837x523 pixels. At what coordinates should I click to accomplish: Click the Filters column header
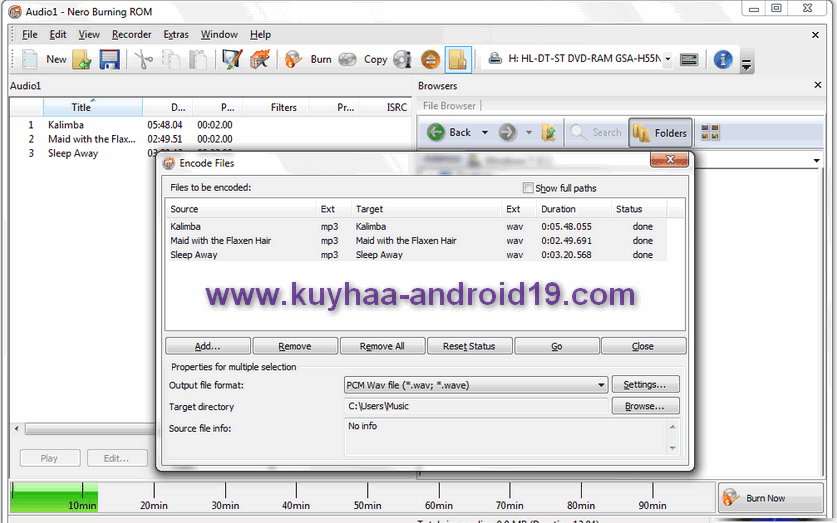coord(275,107)
